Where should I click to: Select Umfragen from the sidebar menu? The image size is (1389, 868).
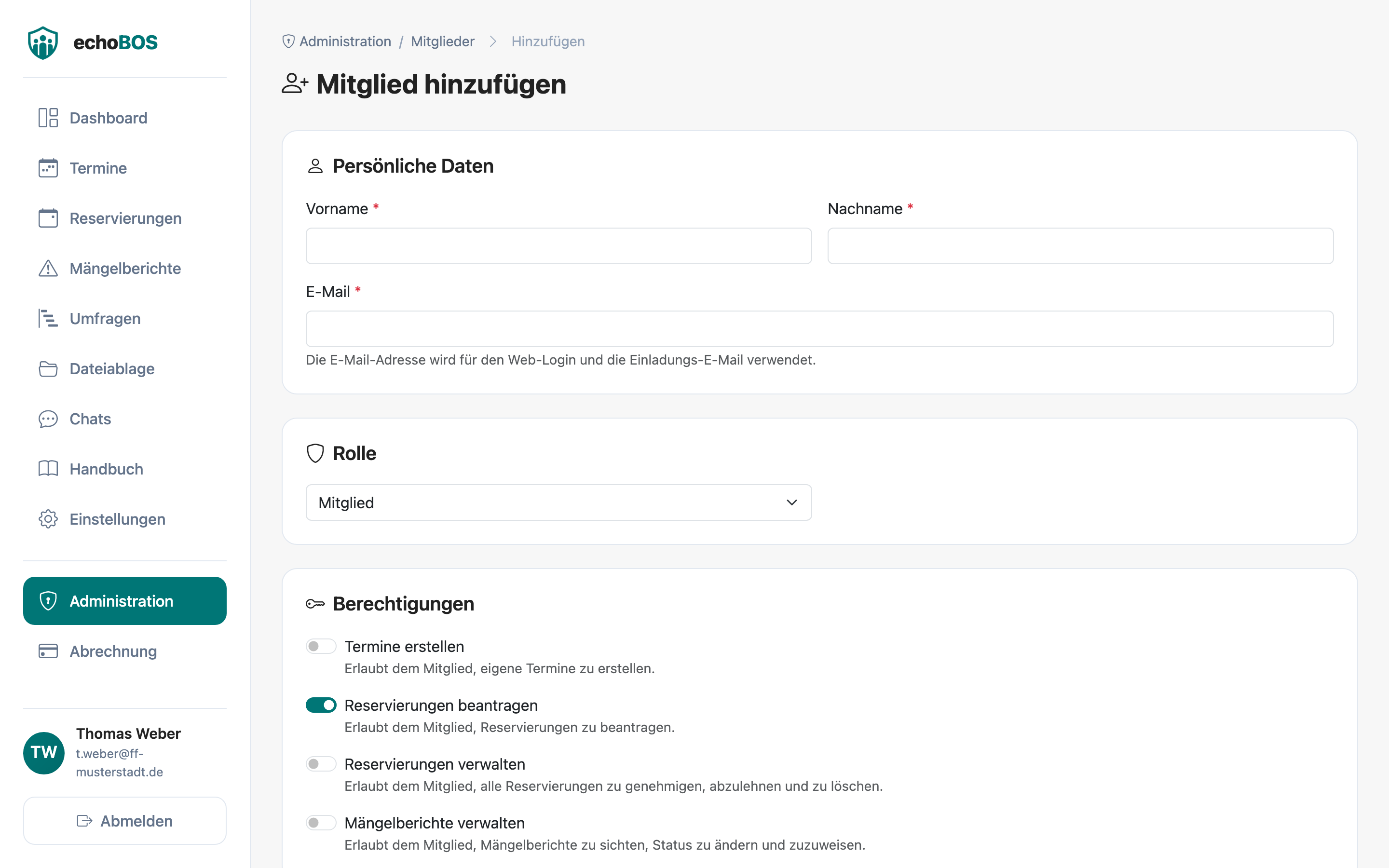tap(124, 319)
